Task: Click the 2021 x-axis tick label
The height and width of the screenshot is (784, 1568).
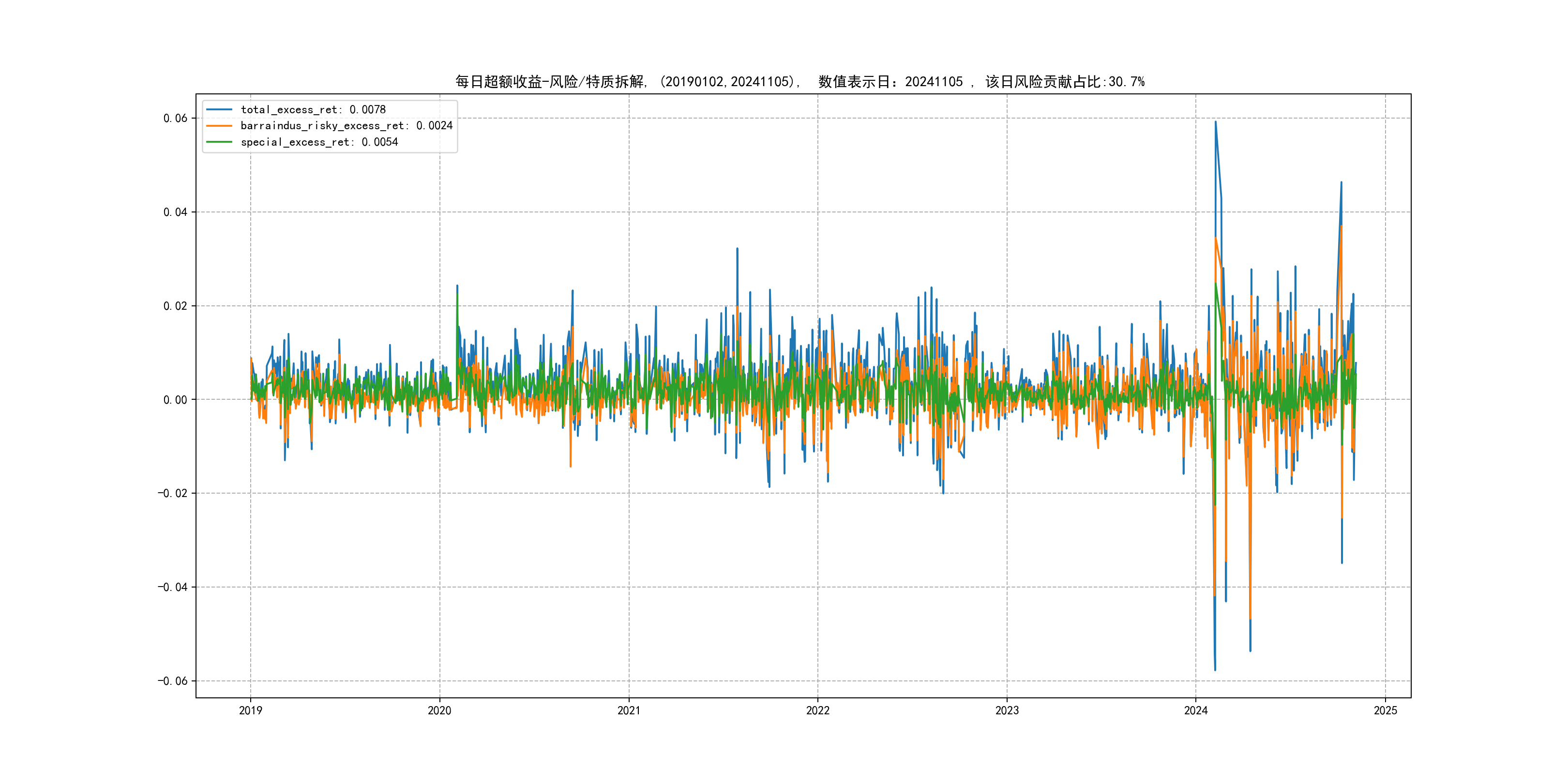Action: pyautogui.click(x=629, y=710)
